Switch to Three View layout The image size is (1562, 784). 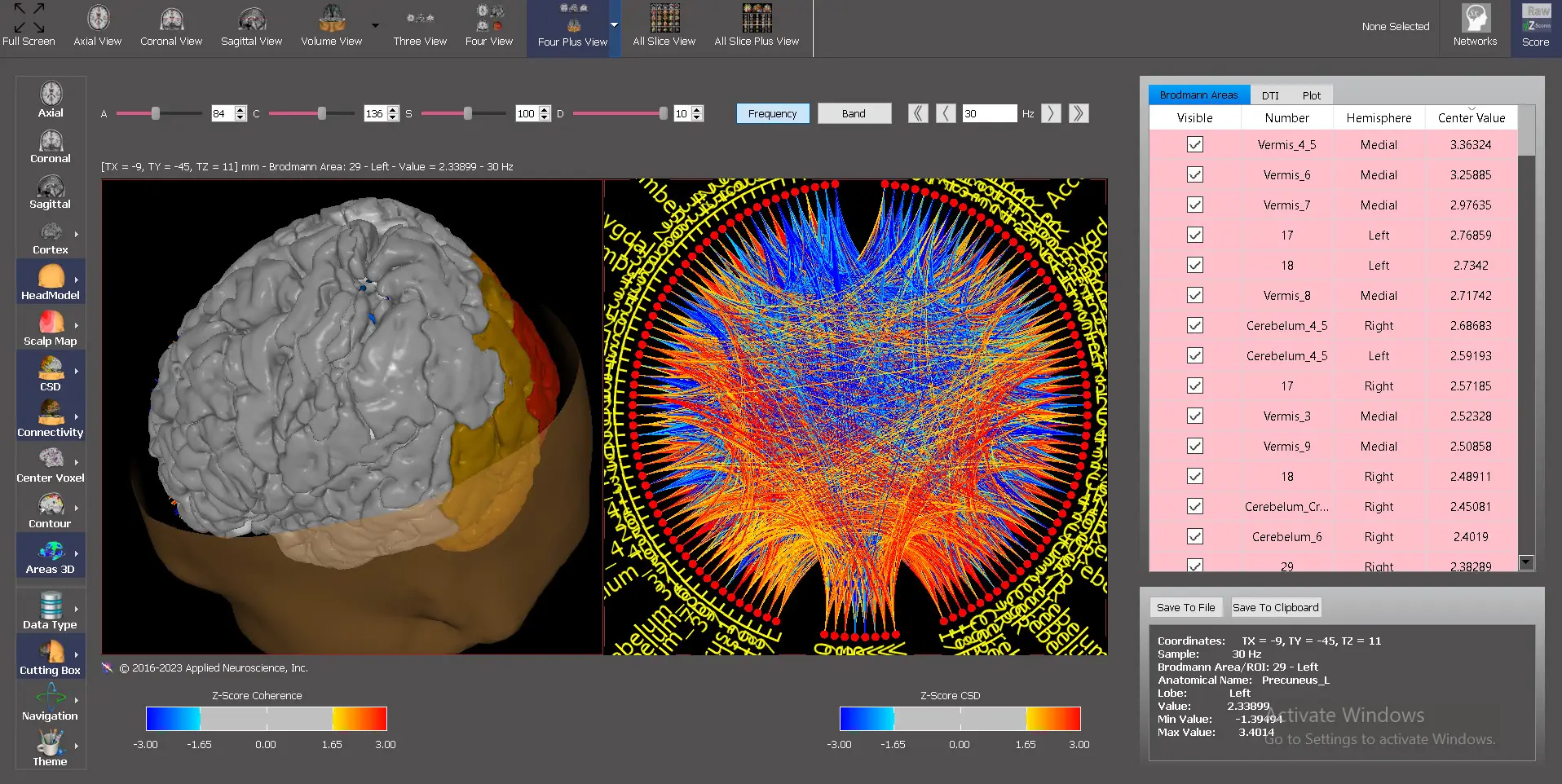coord(420,27)
